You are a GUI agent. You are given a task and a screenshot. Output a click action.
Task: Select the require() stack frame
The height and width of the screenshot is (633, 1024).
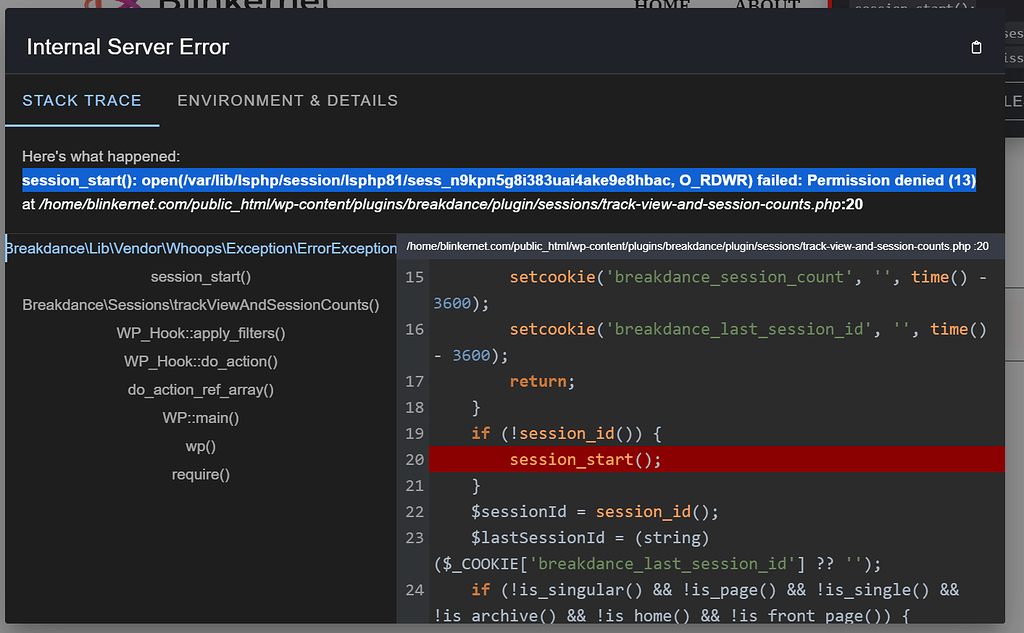click(x=199, y=475)
